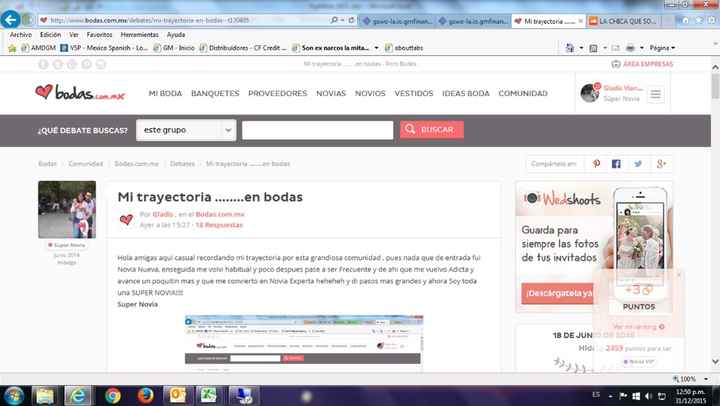Click the user profile avatar in header

589,93
